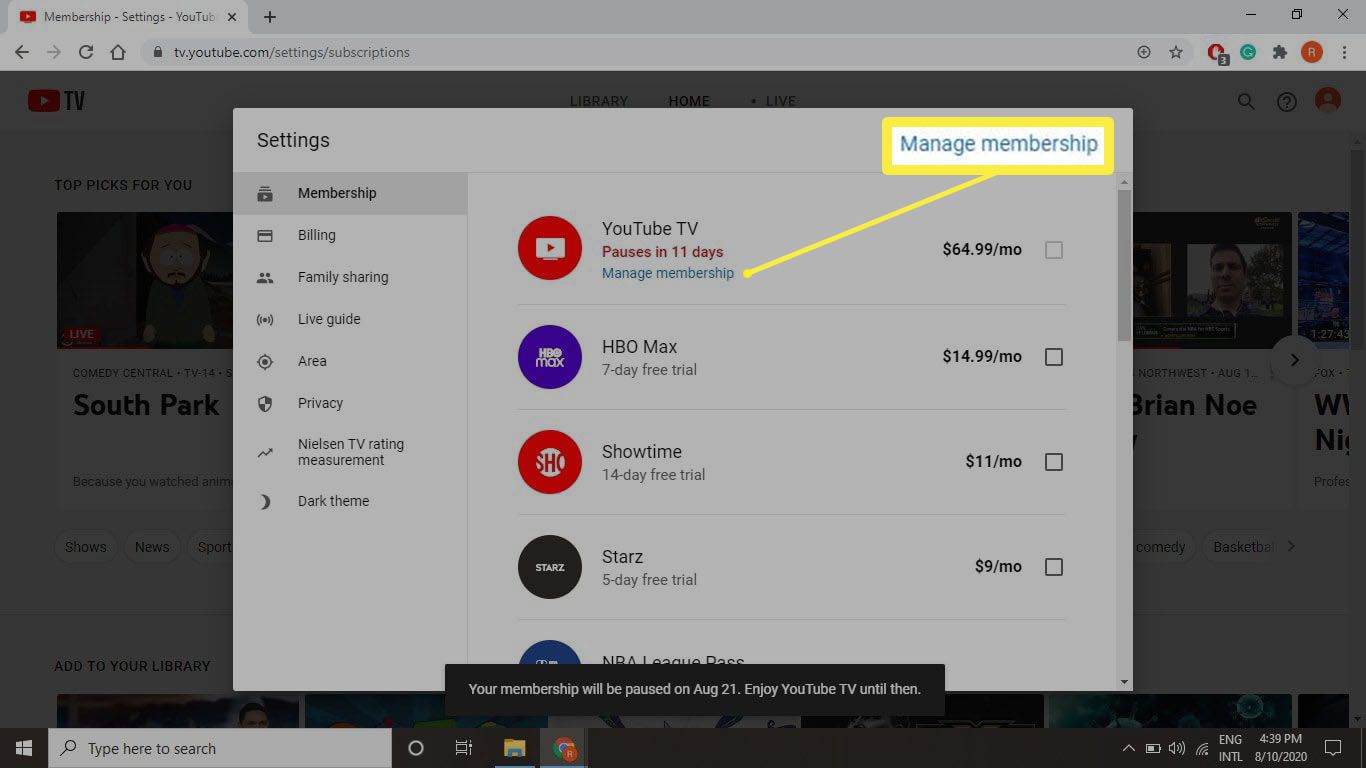Show hidden system tray icons
1366x768 pixels.
pos(1129,748)
